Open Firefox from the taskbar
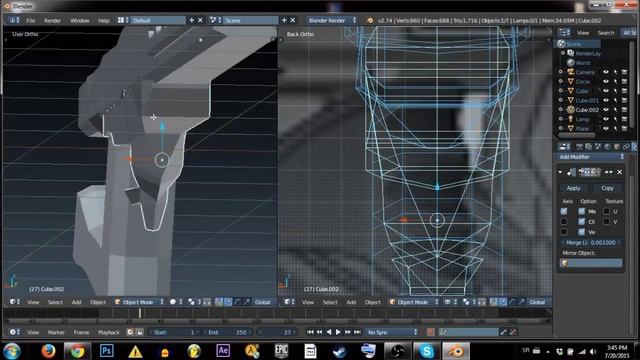This screenshot has width=640, height=360. (48, 351)
